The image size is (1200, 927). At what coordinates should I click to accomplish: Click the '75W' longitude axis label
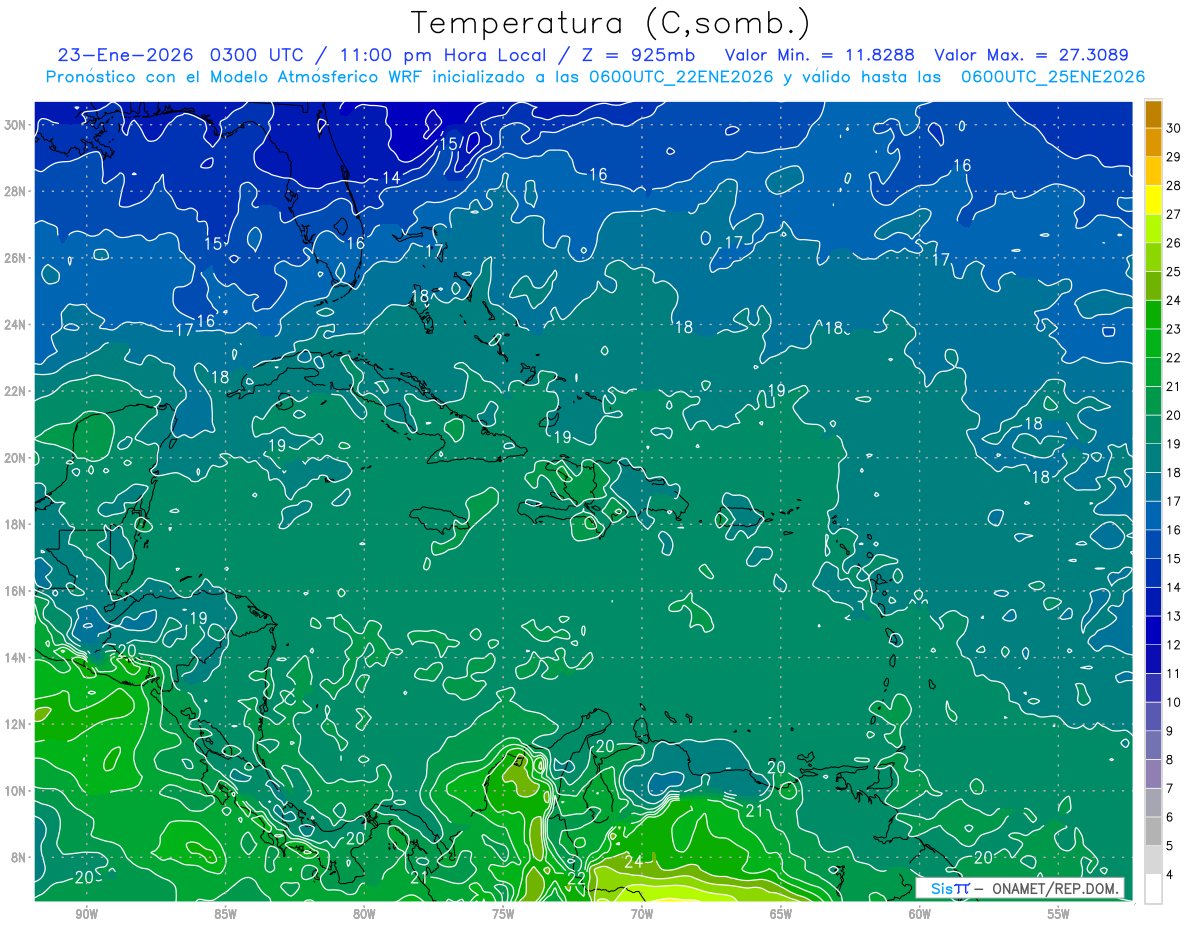coord(503,914)
